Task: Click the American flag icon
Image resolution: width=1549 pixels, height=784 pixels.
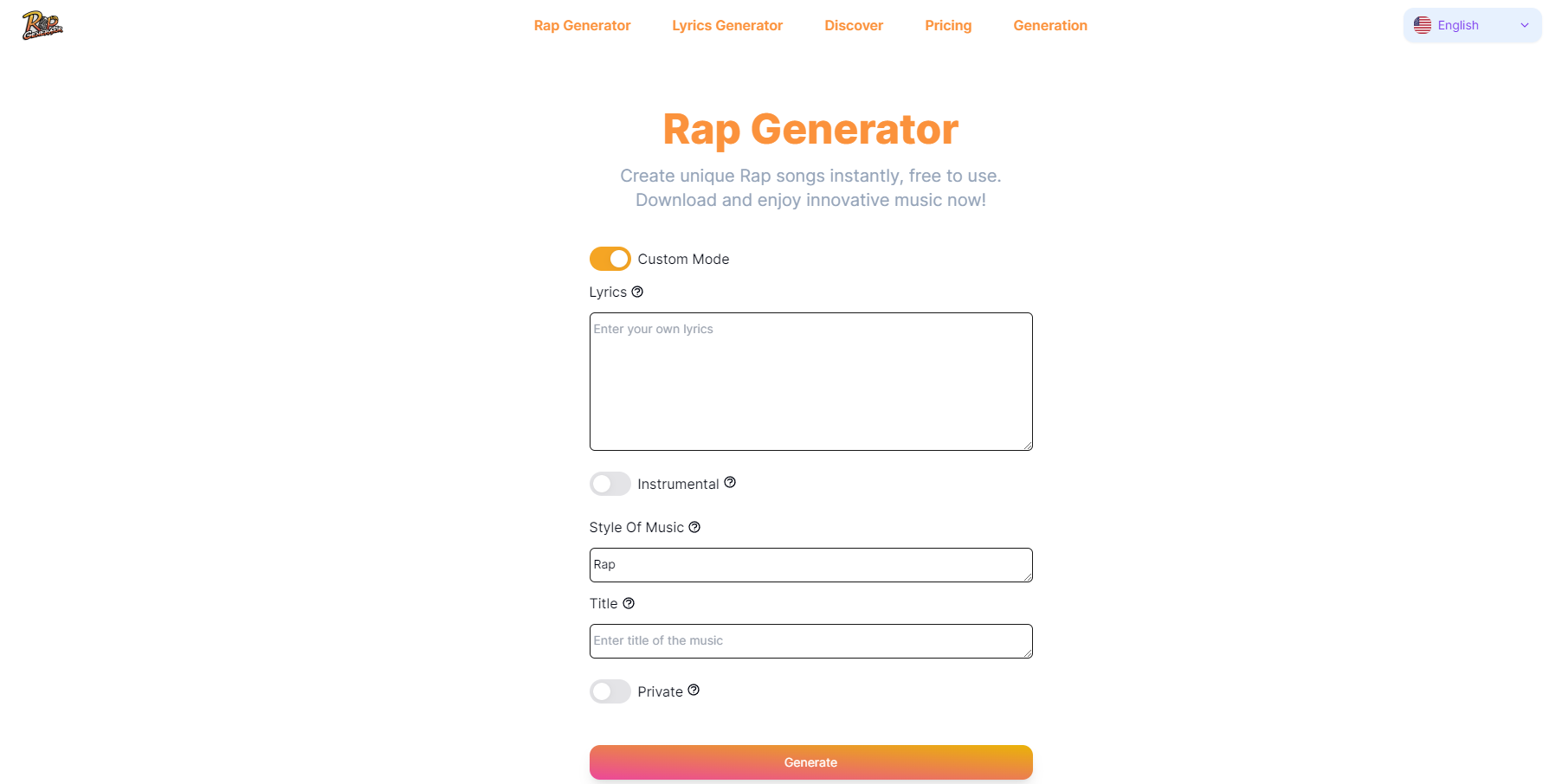Action: coord(1422,25)
